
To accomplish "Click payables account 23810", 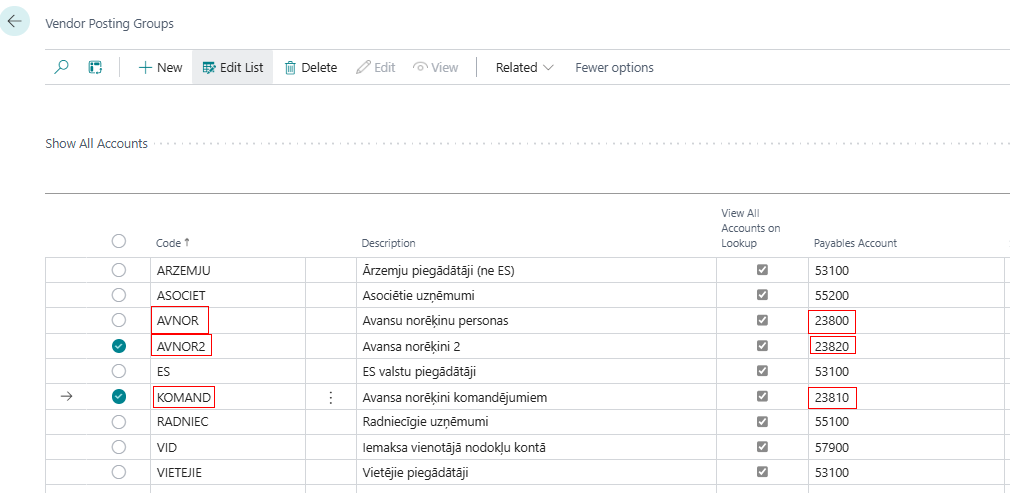I will pos(832,398).
